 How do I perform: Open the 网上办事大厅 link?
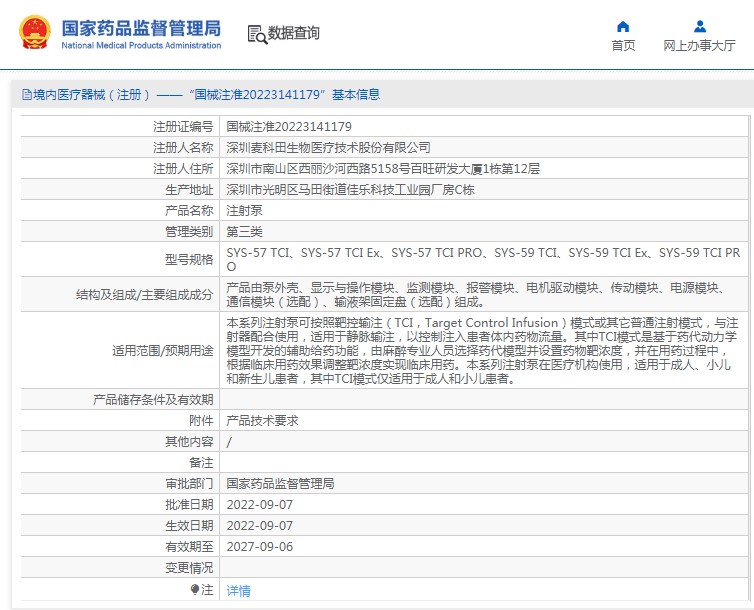(700, 46)
